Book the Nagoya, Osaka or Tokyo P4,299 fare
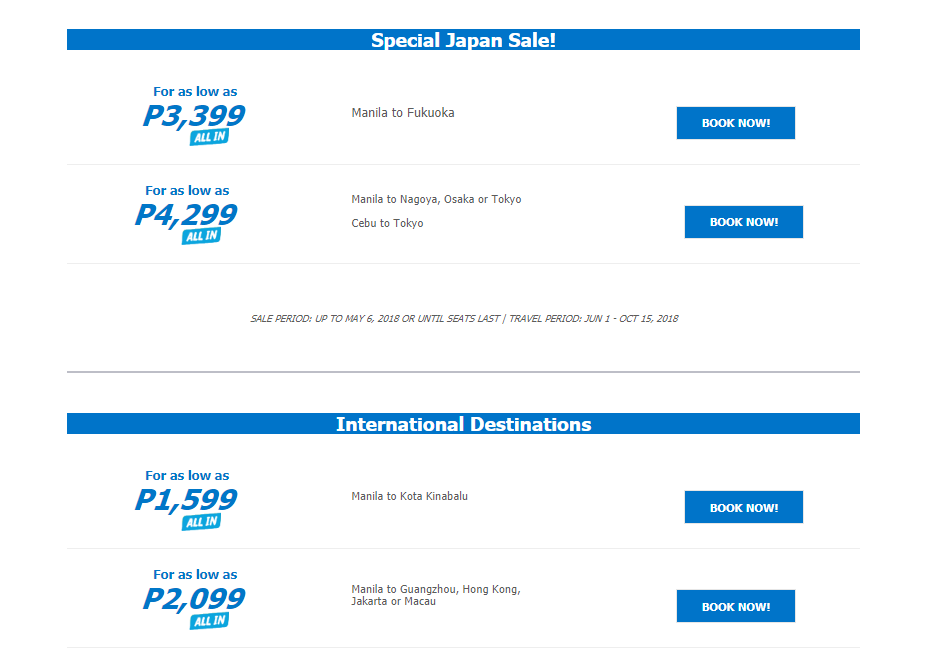This screenshot has height=655, width=950. (743, 222)
